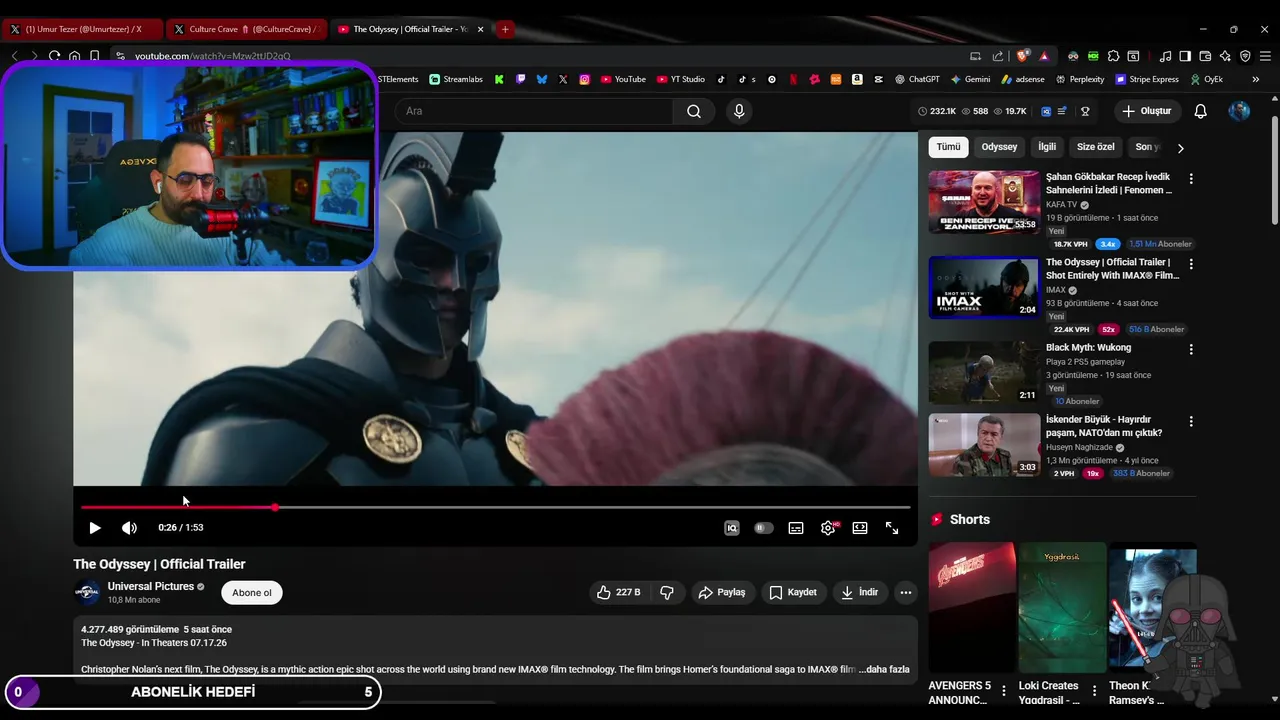Open the Instagram bookmark icon
The height and width of the screenshot is (720, 1280).
tap(584, 79)
